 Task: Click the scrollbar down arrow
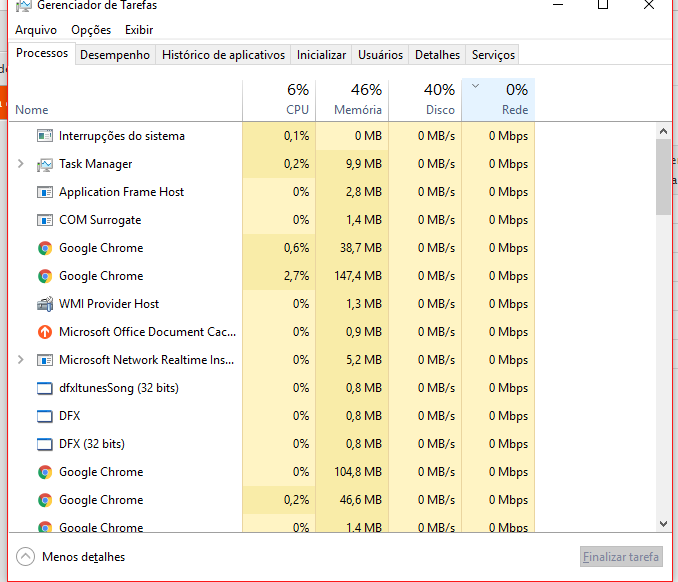coord(663,524)
